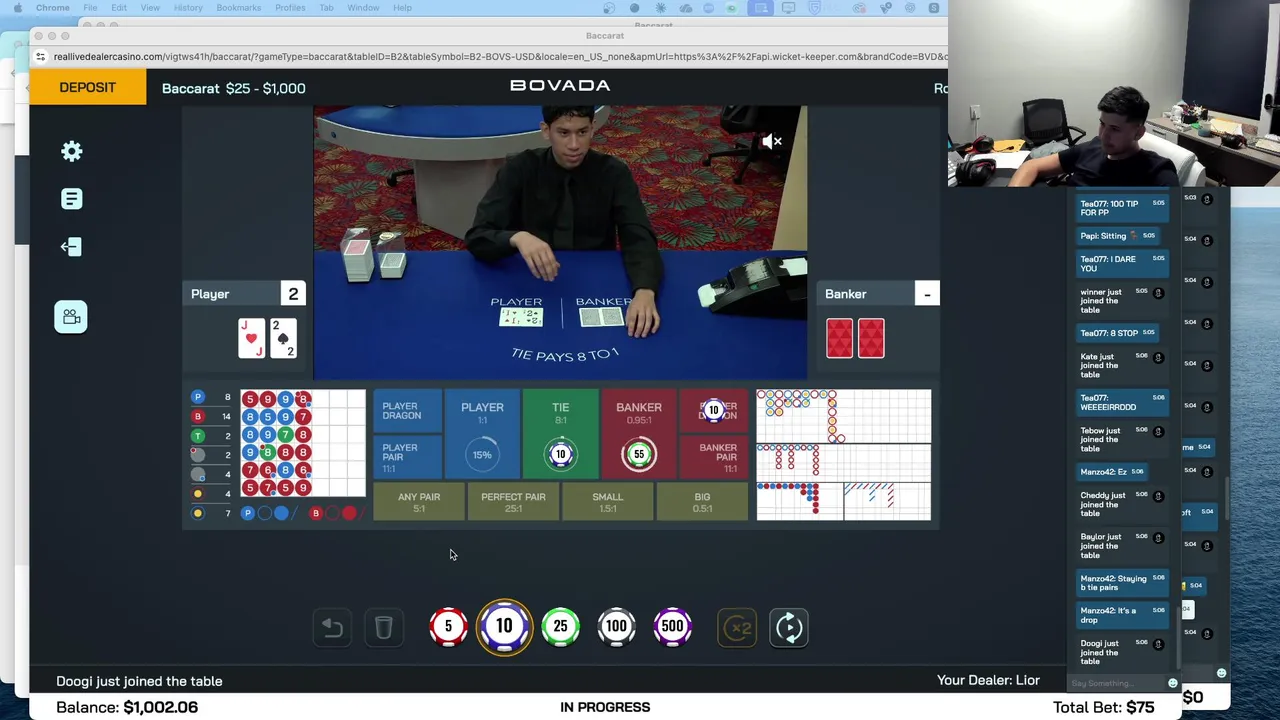Double bets with the x2 button

(x=738, y=627)
